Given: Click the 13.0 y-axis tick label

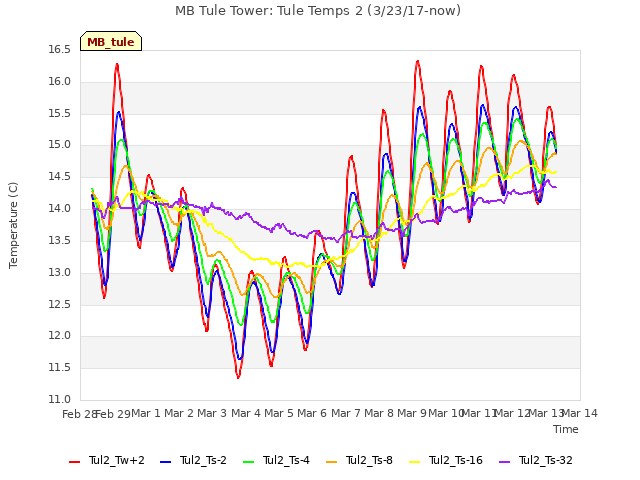Looking at the screenshot, I should point(60,272).
